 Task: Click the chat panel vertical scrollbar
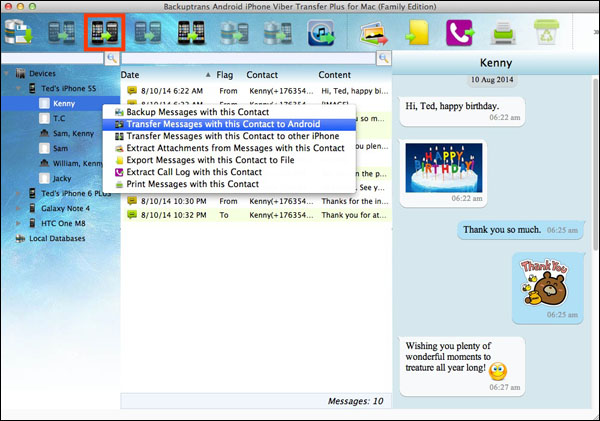coord(595,165)
